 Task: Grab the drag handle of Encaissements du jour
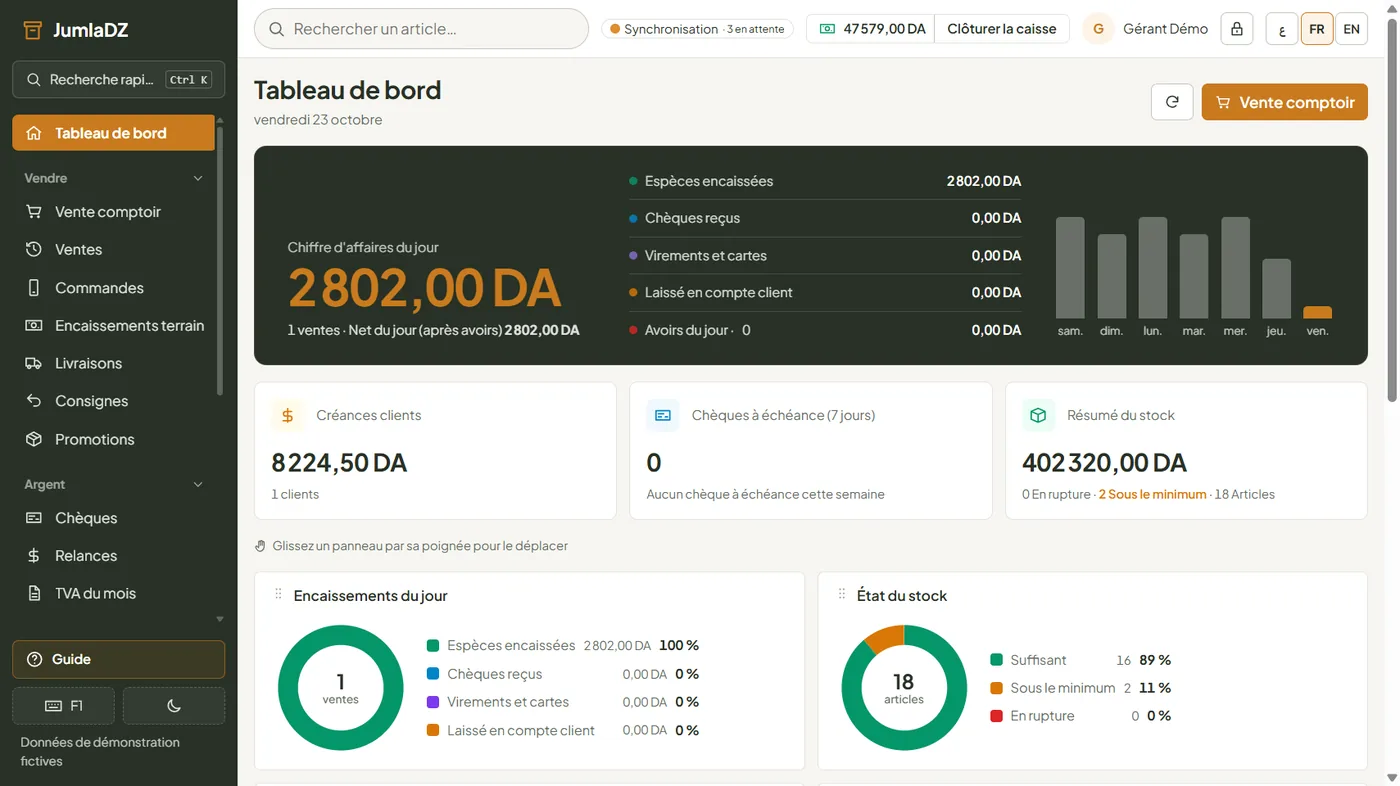(x=278, y=594)
